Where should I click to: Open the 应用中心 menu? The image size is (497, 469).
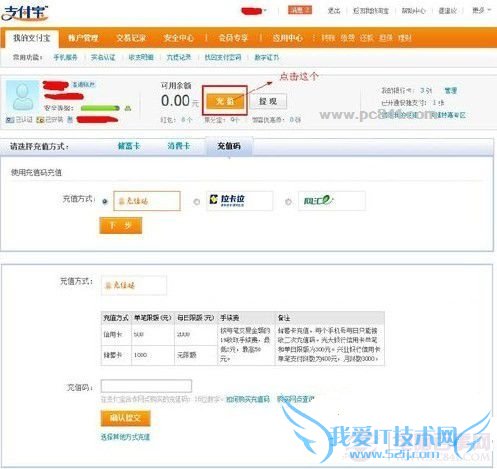point(287,38)
